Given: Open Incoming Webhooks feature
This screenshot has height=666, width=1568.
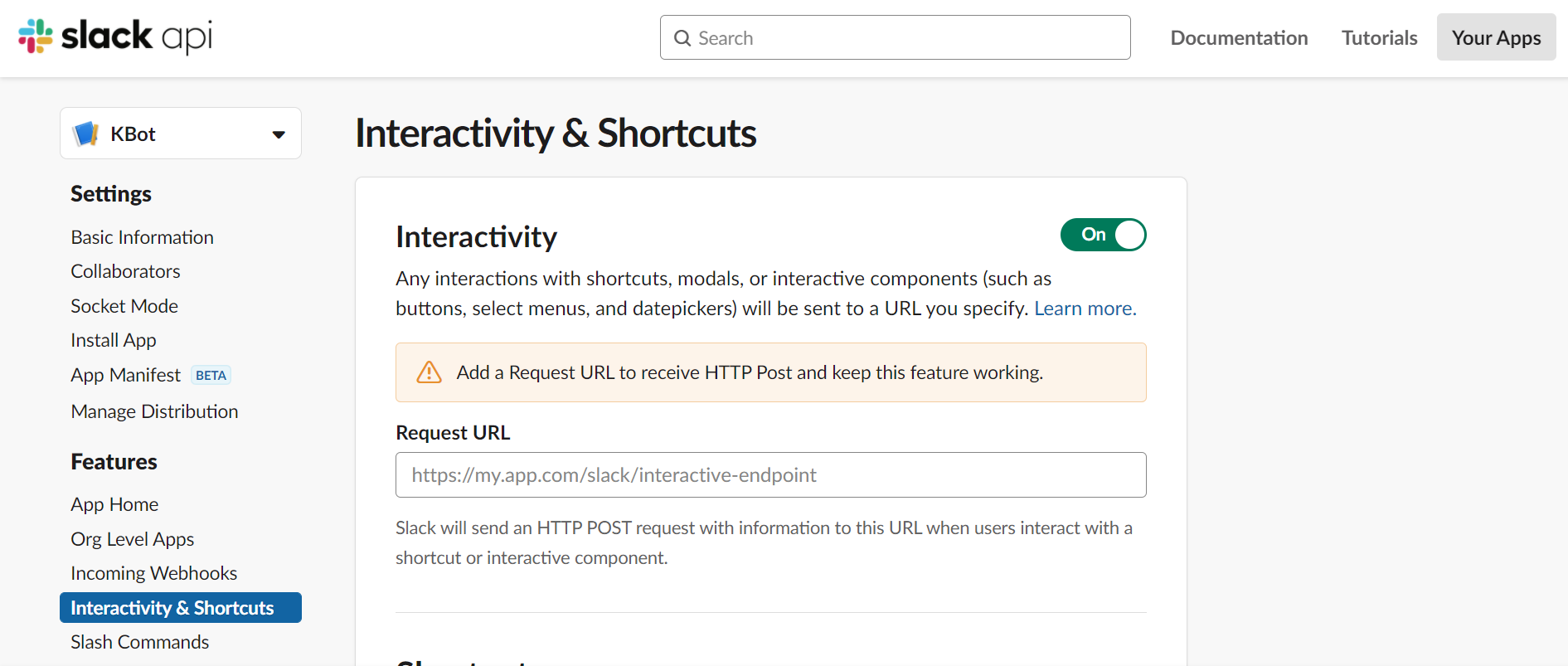Looking at the screenshot, I should click(x=154, y=573).
